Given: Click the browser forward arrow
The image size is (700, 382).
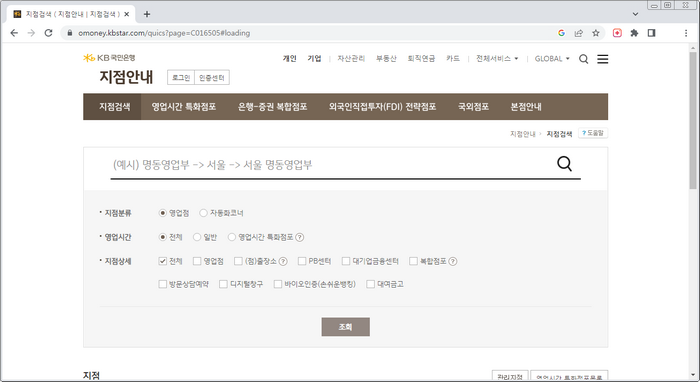Looking at the screenshot, I should tap(31, 33).
